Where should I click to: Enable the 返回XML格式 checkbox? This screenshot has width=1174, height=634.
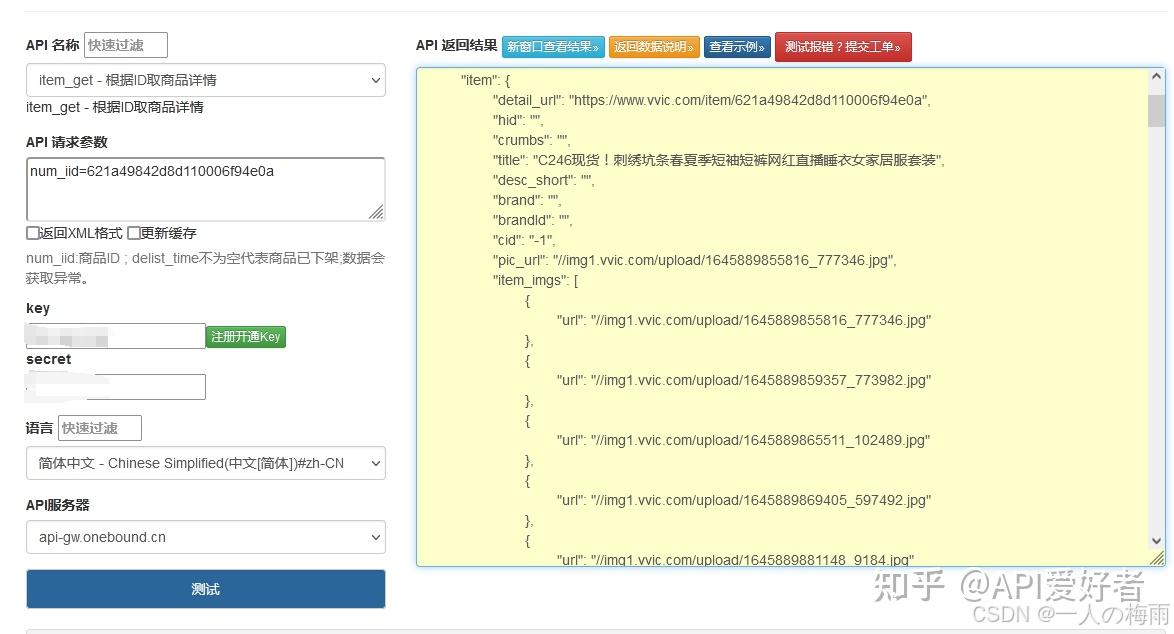(x=33, y=232)
